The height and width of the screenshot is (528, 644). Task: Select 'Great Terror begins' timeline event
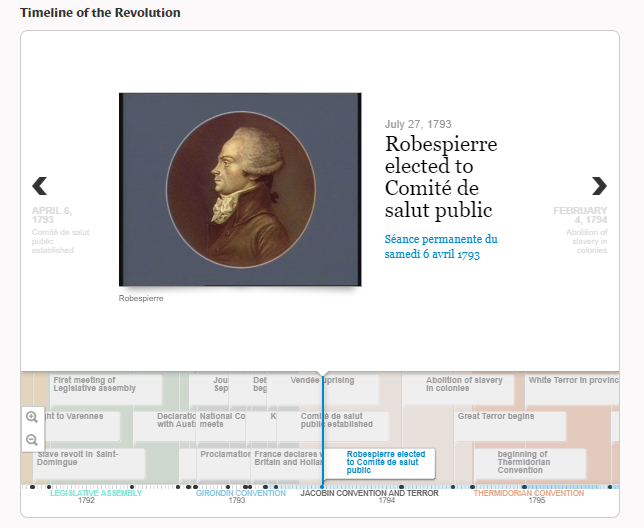tap(510, 426)
